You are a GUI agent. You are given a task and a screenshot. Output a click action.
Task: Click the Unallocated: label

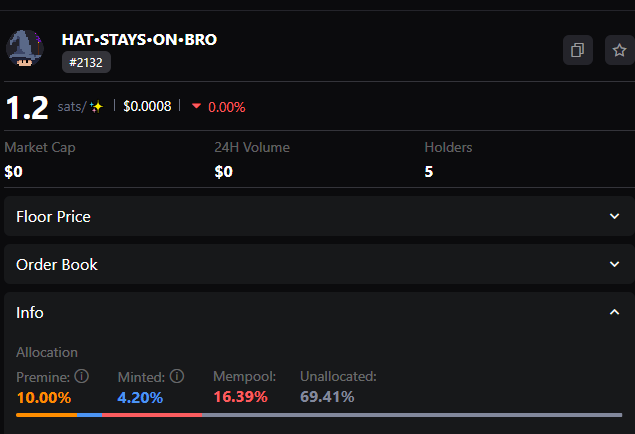[338, 377]
